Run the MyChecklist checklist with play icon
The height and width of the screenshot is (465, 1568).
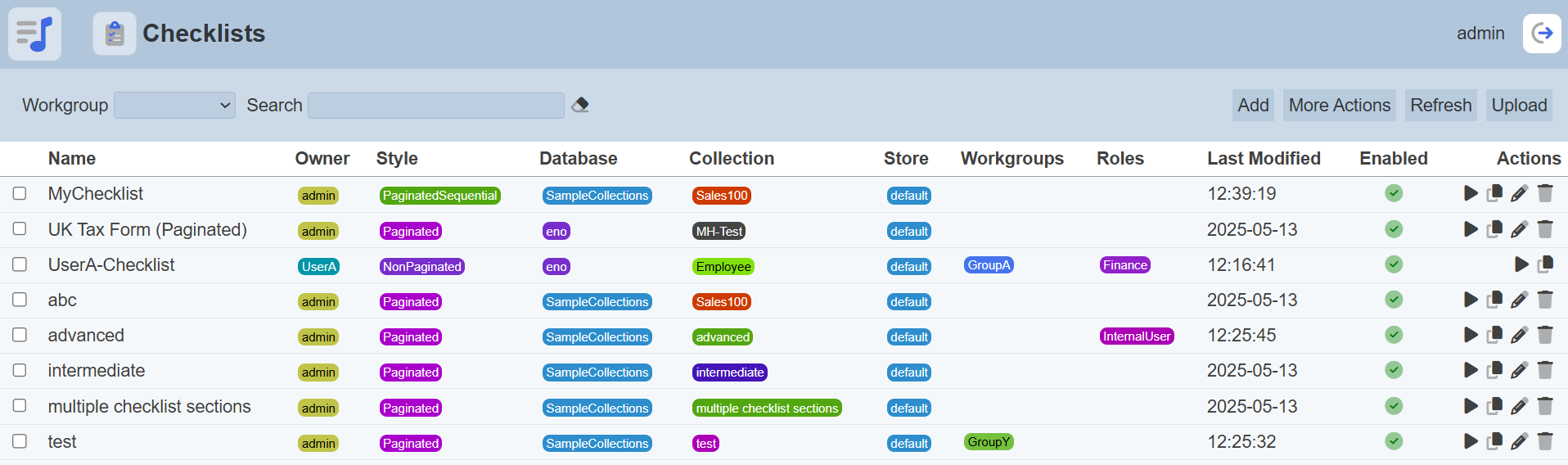1471,193
